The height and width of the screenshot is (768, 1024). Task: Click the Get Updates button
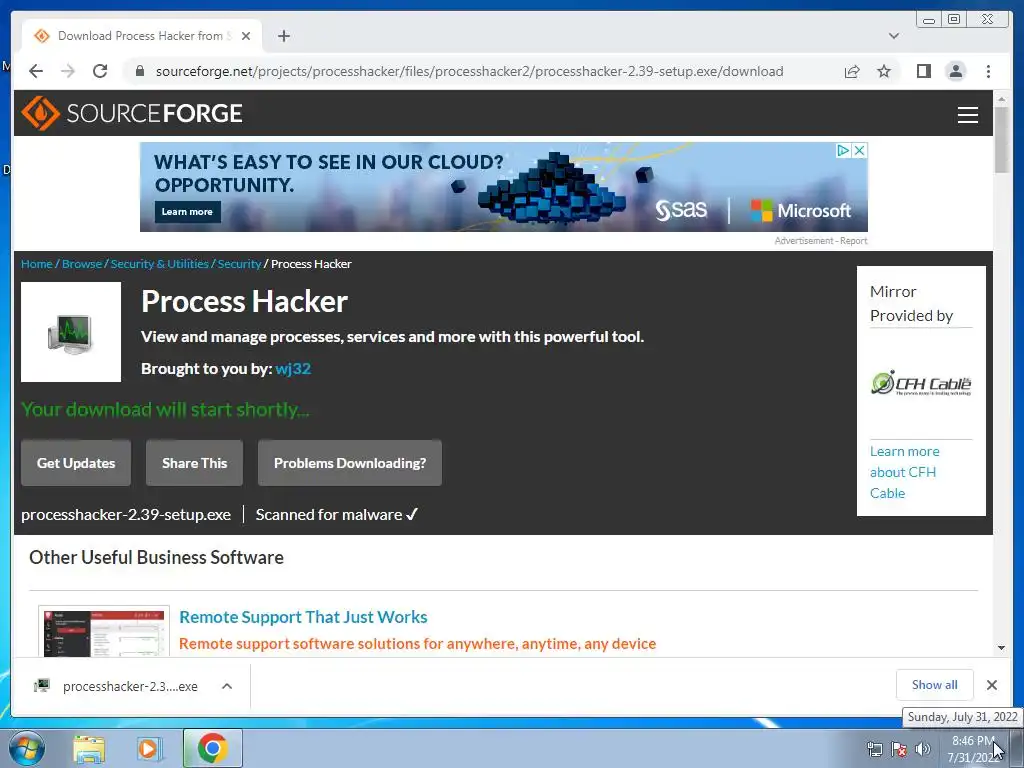point(76,463)
